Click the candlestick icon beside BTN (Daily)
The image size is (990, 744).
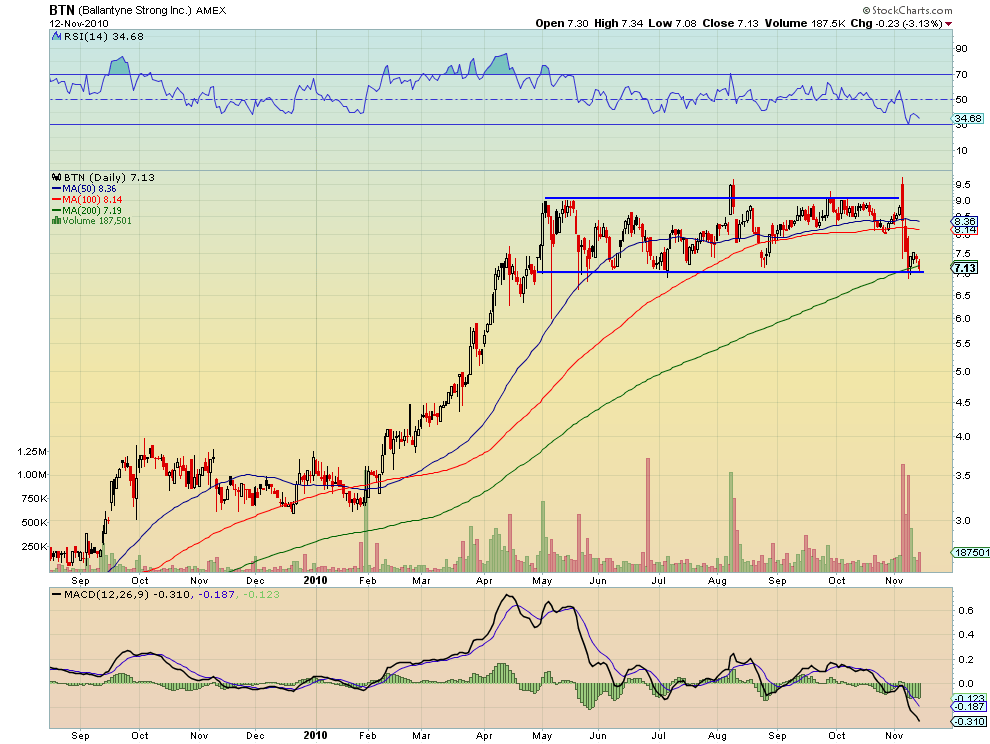pos(56,177)
